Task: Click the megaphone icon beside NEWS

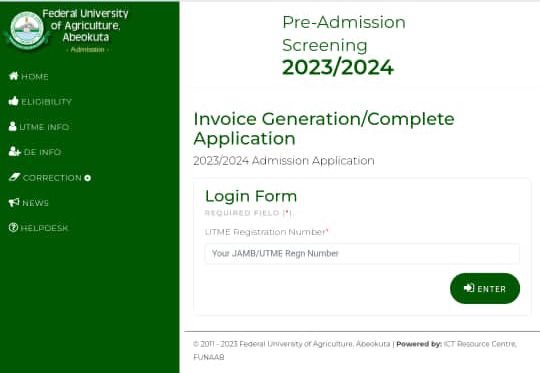Action: click(x=14, y=202)
